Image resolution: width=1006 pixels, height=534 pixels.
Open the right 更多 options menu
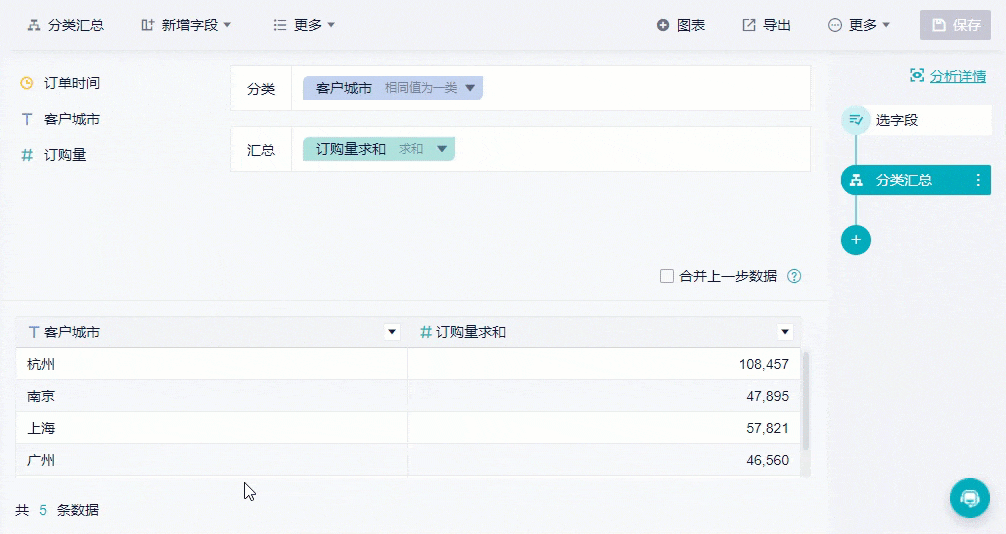point(859,25)
